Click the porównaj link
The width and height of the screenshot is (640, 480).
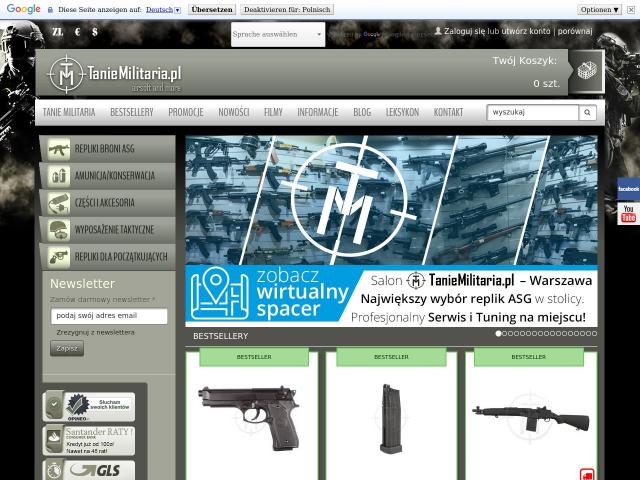pos(575,31)
